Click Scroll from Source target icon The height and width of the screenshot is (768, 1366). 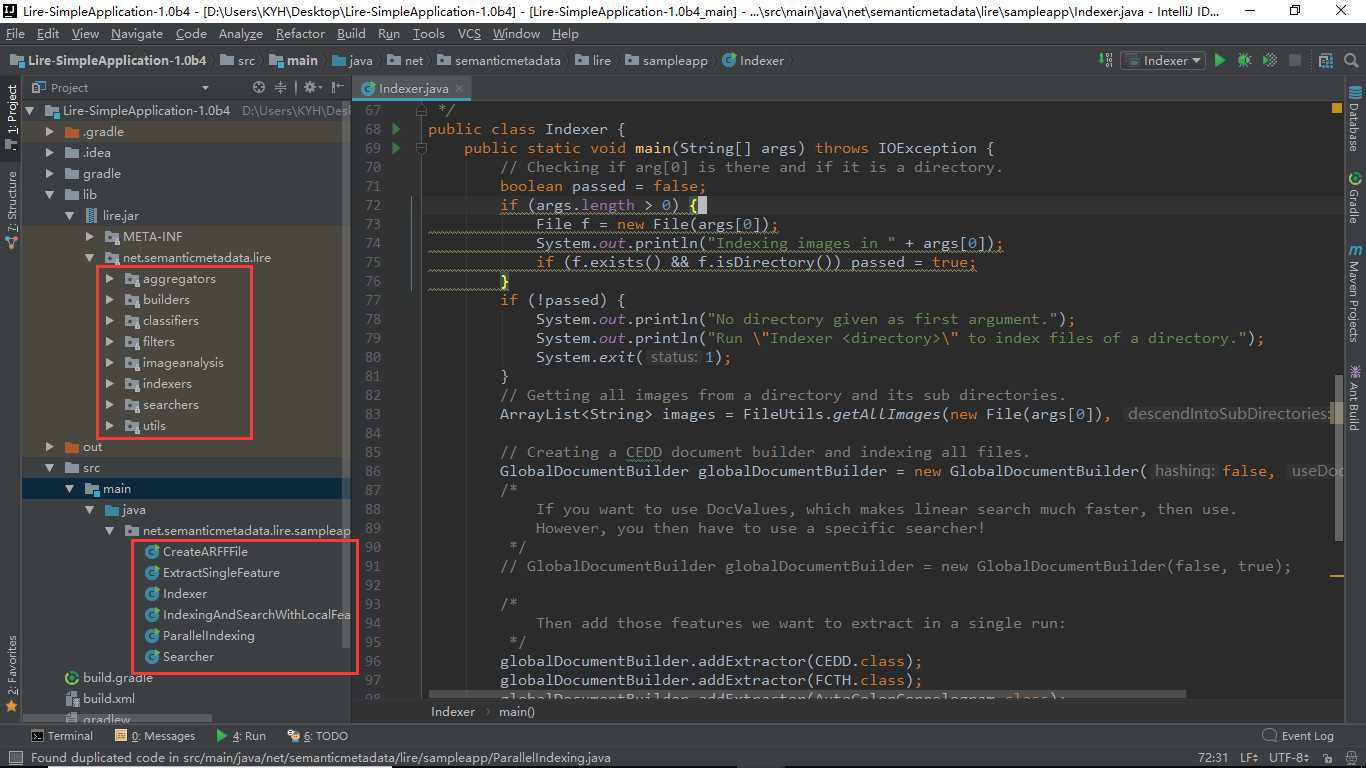coord(259,87)
